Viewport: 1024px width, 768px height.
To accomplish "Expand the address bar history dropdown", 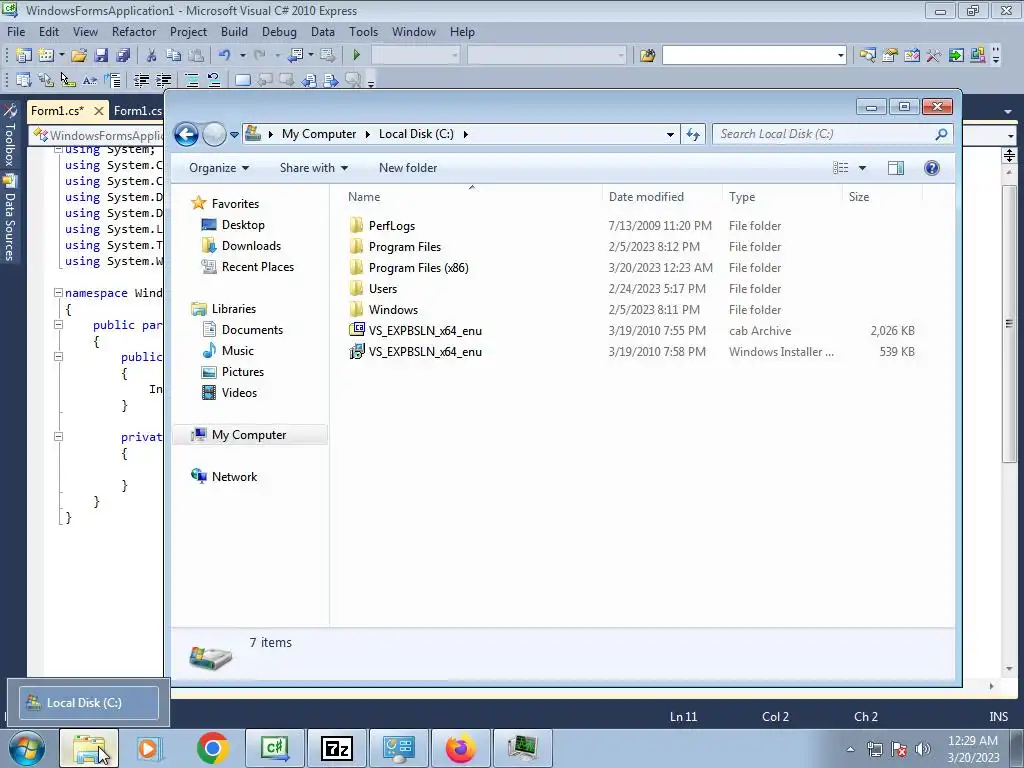I will pos(670,135).
